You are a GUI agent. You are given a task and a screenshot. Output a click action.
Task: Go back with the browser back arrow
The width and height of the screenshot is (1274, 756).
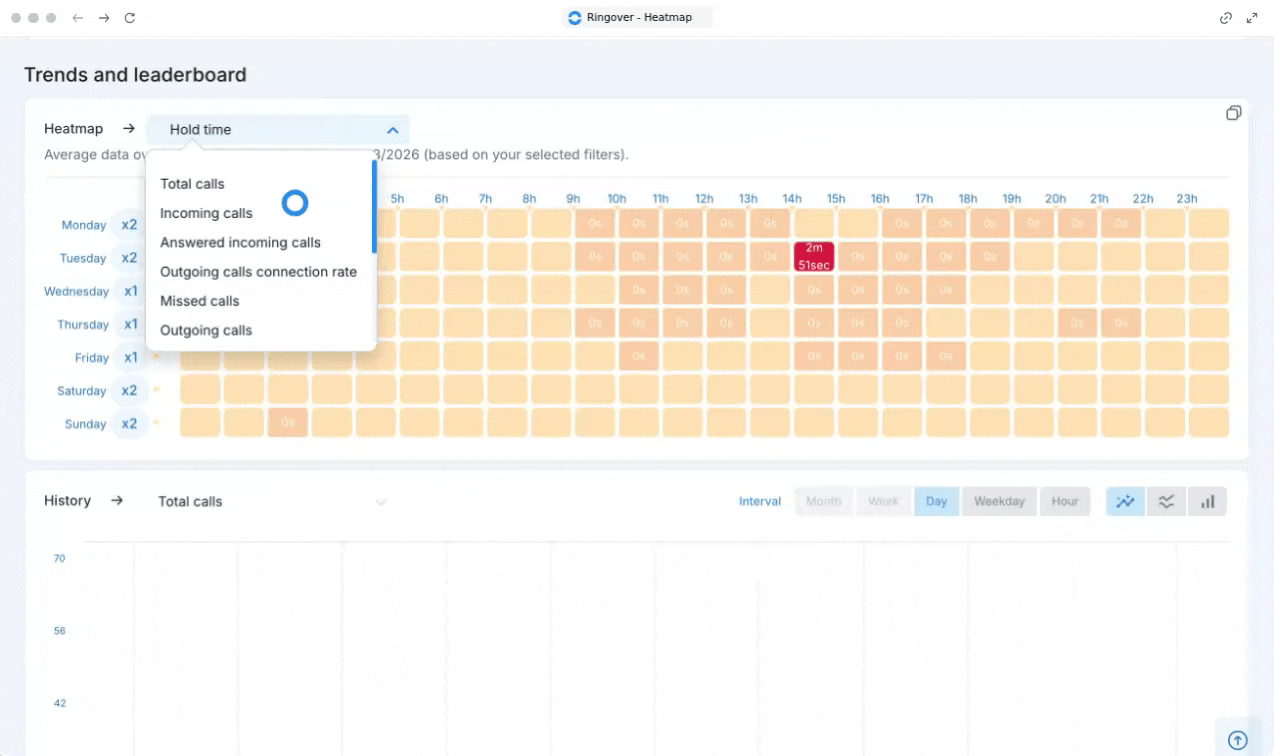click(x=78, y=18)
